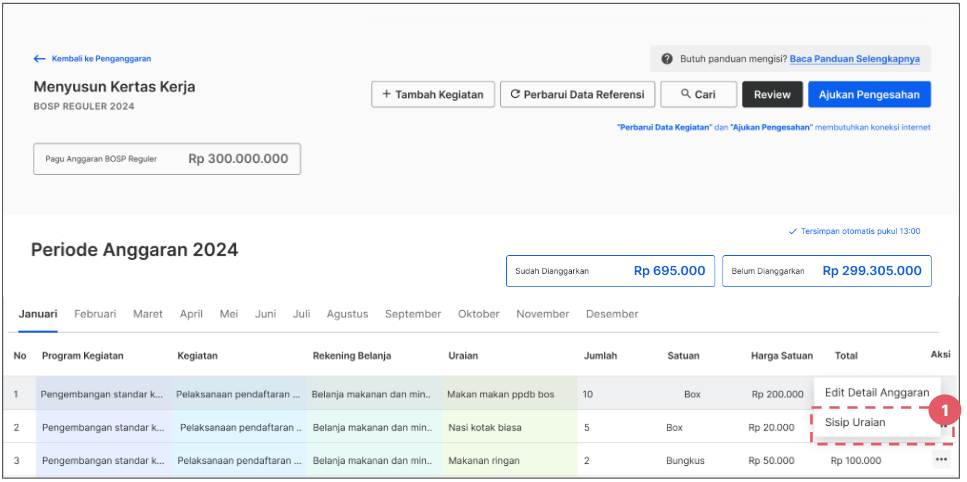Screen dimensions: 967x482
Task: Click the Satuan column header
Action: (x=683, y=356)
